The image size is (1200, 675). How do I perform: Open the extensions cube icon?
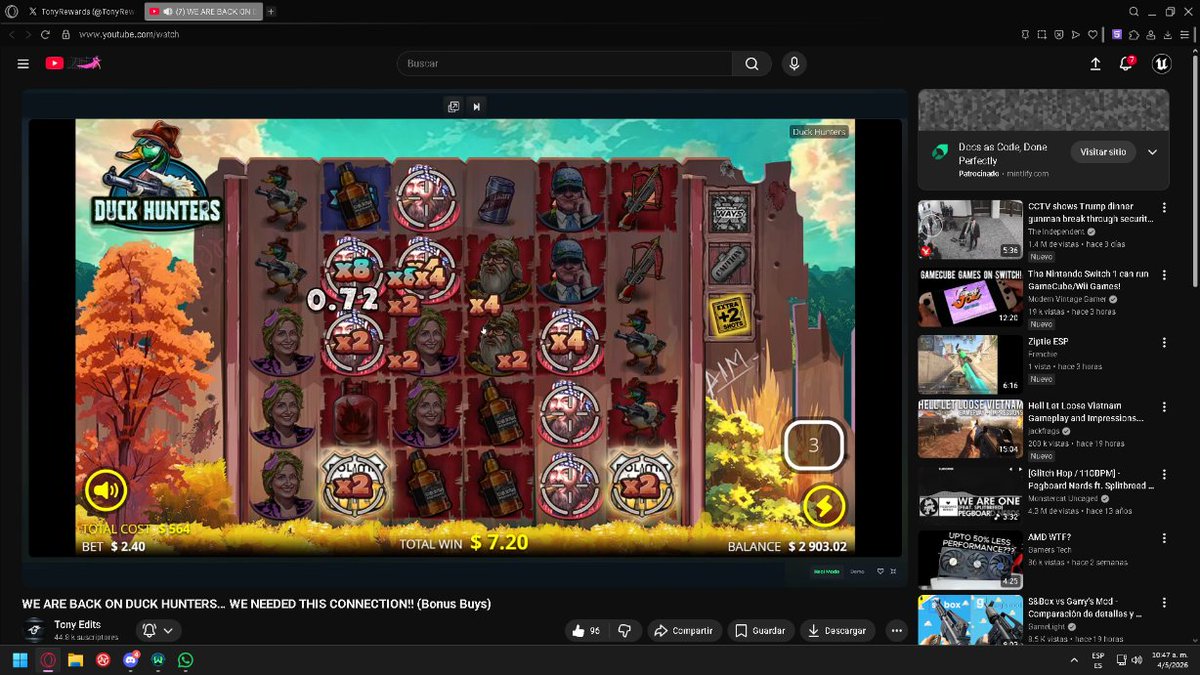click(x=1135, y=34)
